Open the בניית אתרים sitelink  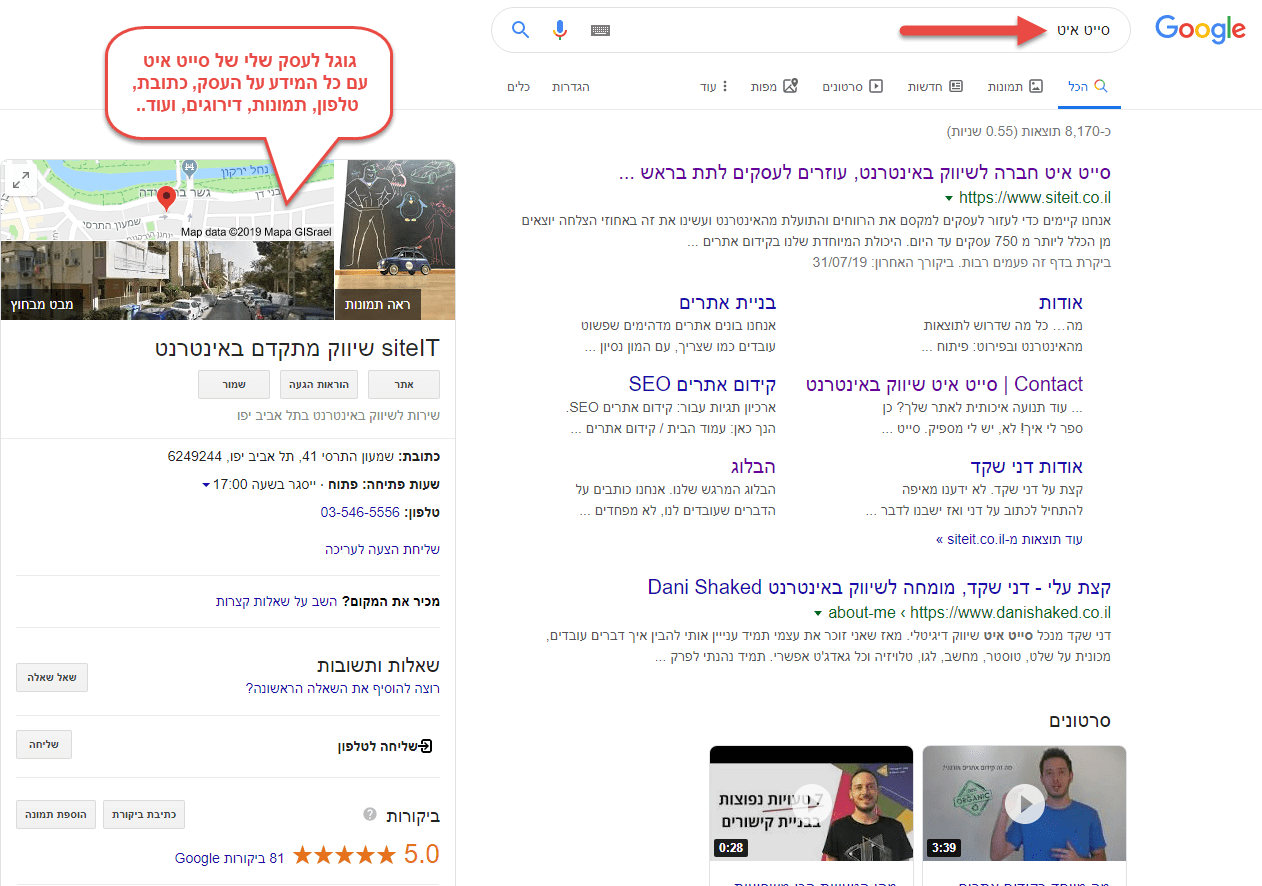pyautogui.click(x=727, y=302)
